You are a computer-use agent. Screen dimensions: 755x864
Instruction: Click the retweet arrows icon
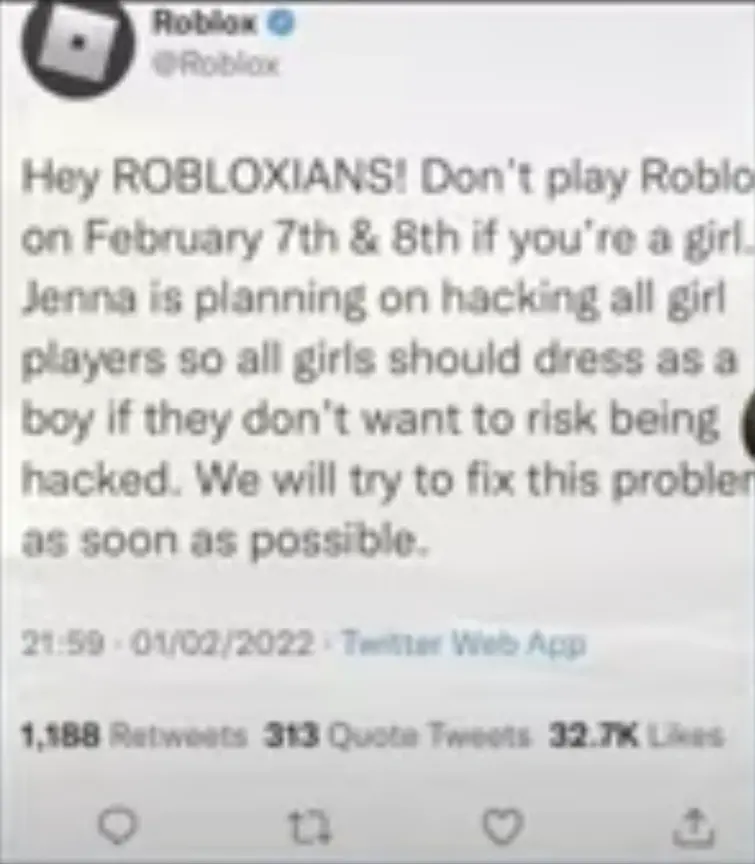coord(311,827)
